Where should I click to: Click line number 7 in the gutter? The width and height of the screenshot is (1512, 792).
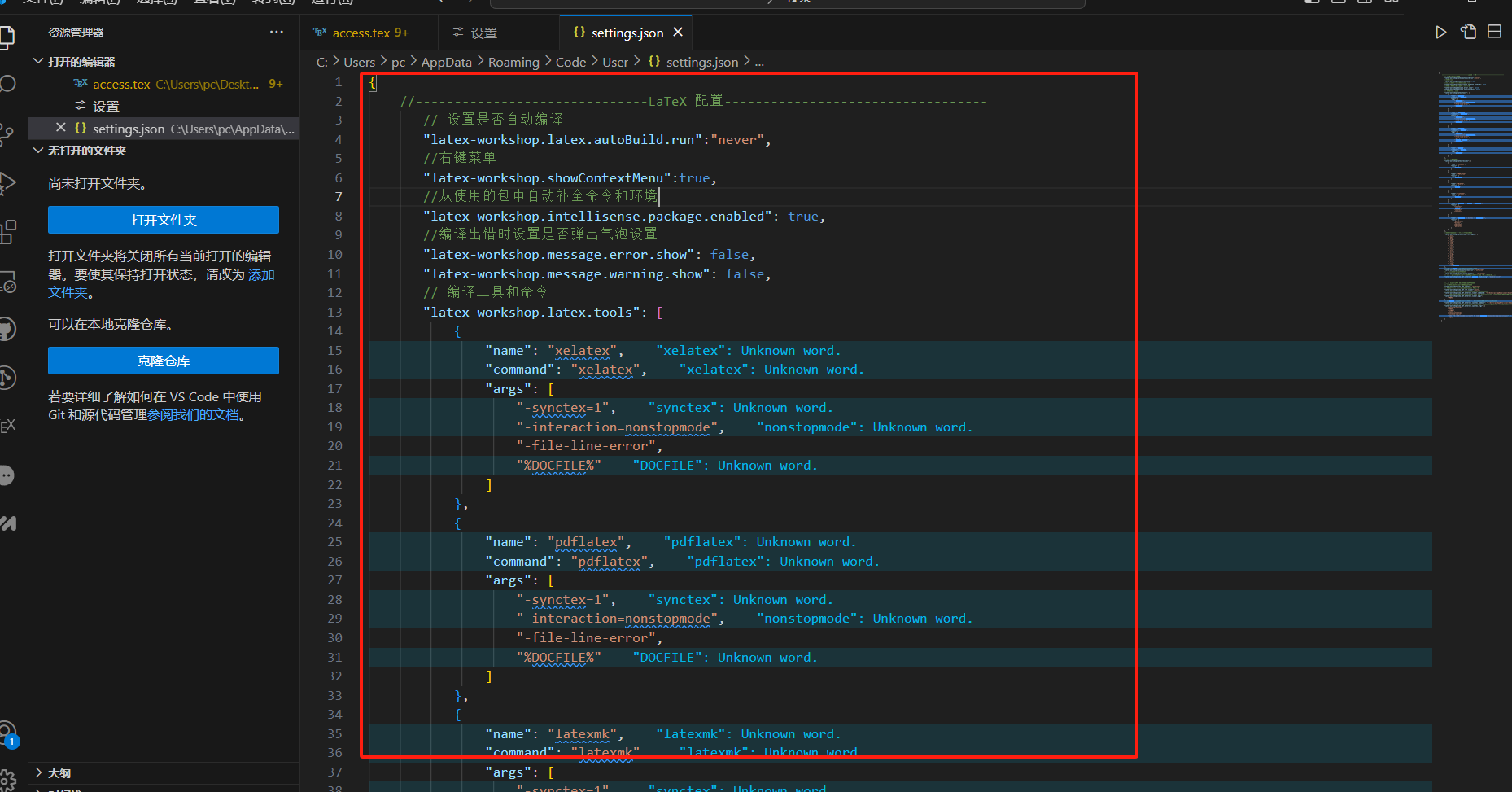click(x=339, y=197)
